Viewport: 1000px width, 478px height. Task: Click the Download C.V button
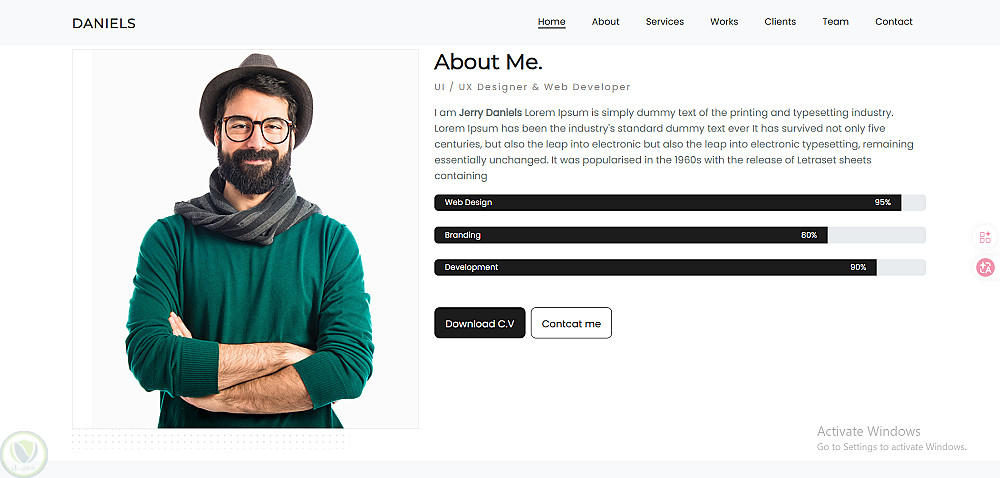(x=480, y=323)
